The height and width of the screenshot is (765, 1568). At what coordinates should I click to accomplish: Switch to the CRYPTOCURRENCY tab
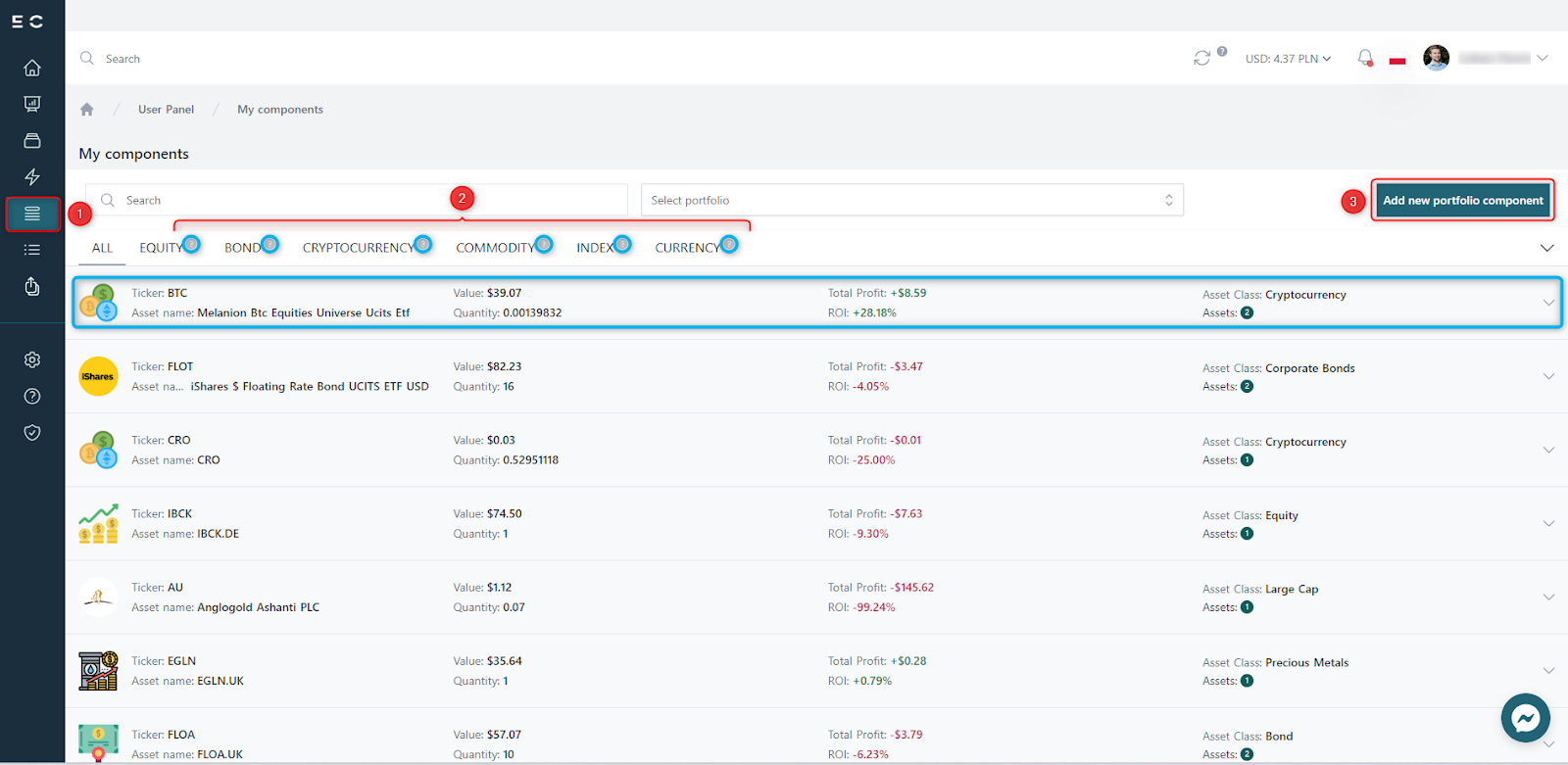click(358, 248)
